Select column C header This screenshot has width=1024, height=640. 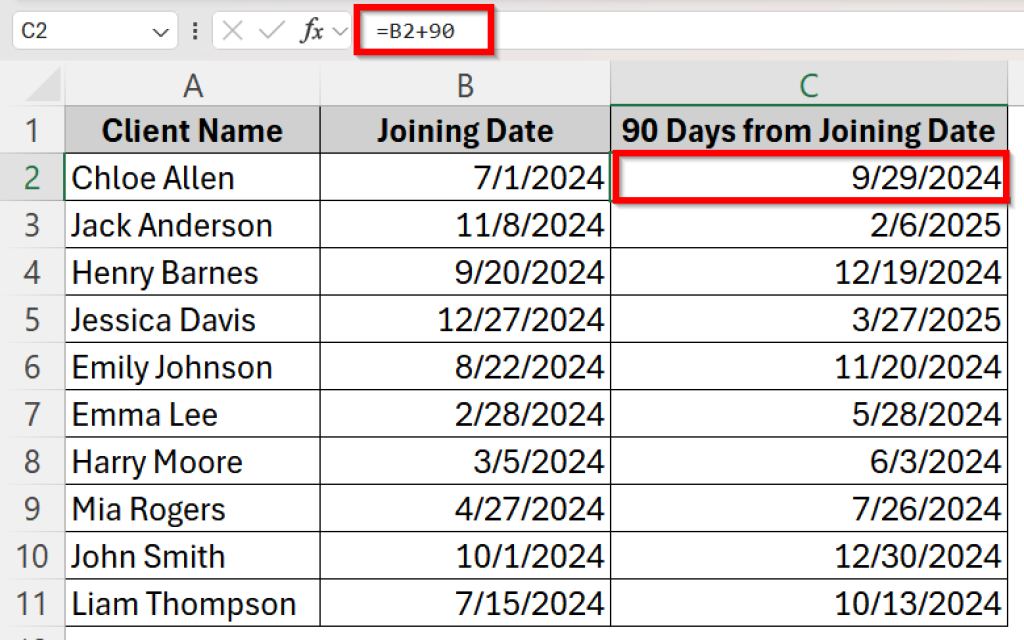tap(809, 86)
